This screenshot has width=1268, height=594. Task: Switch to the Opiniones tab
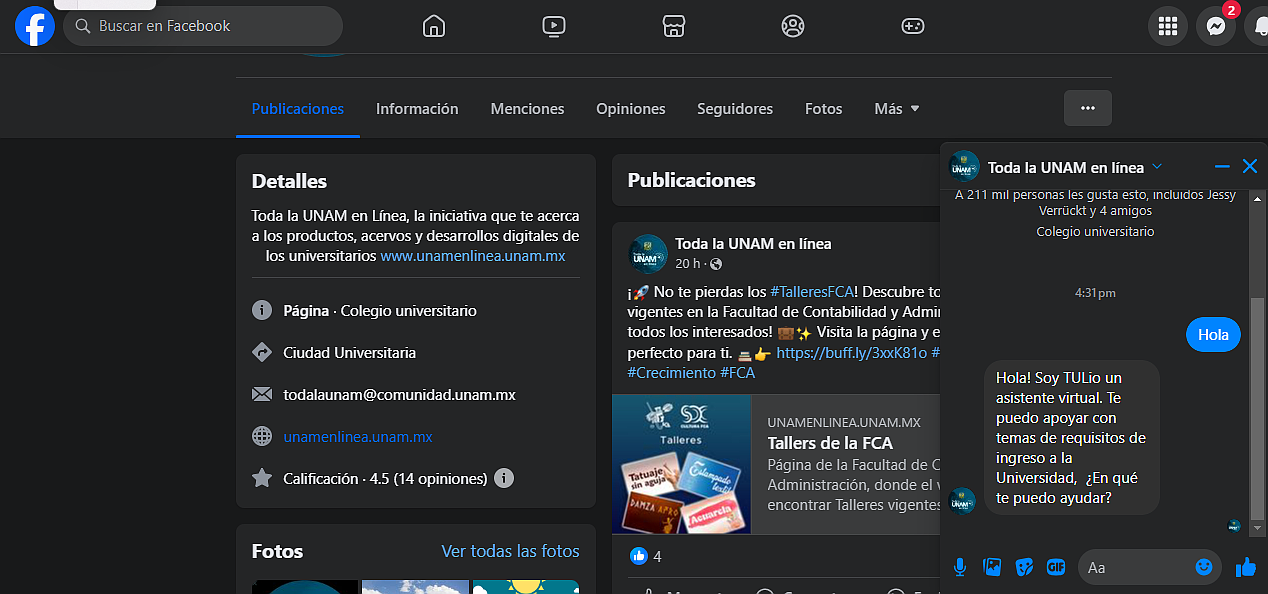tap(631, 109)
